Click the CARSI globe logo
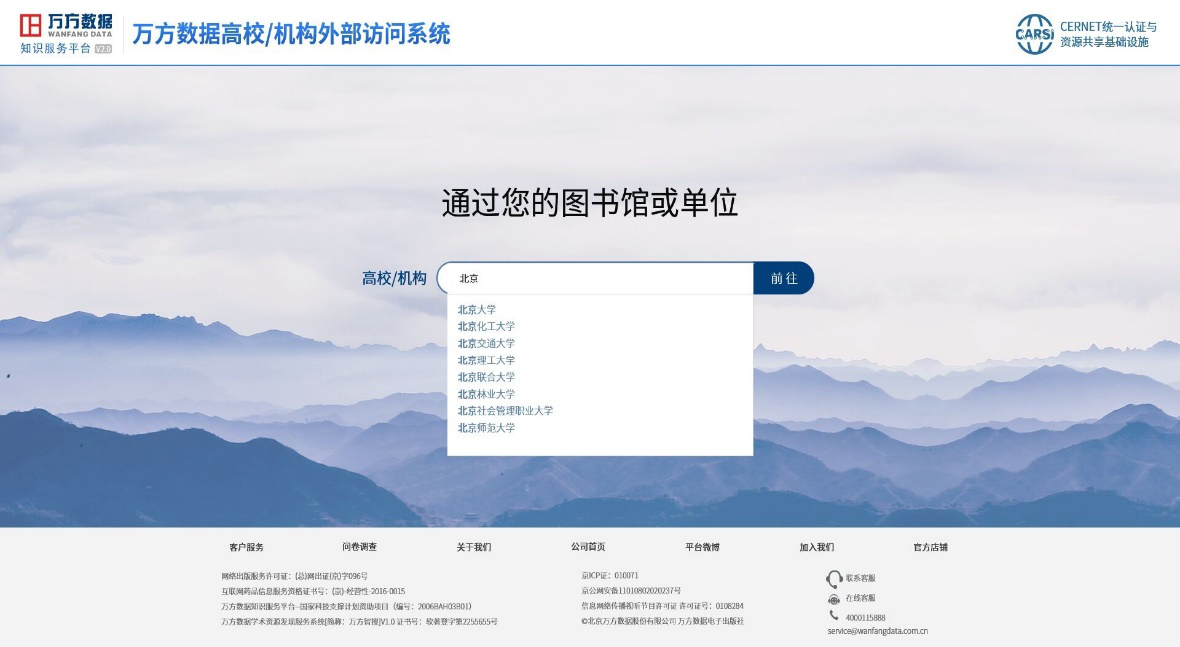Viewport: 1180px width, 647px height. pos(1035,34)
